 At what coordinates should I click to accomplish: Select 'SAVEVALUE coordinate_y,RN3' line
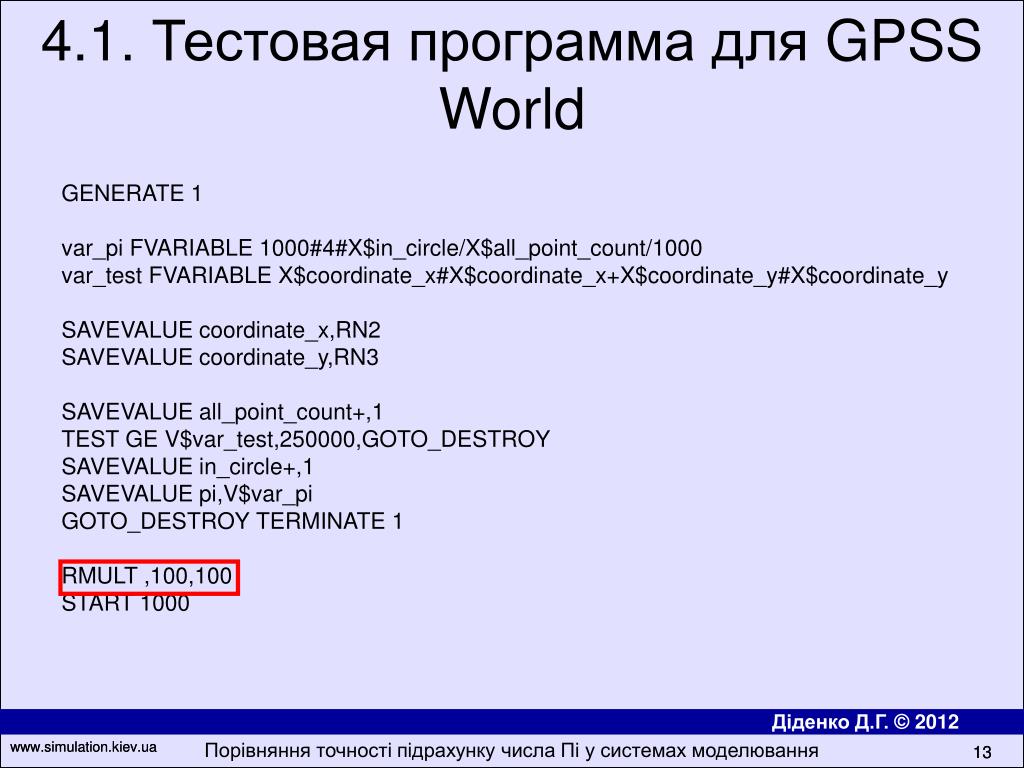click(x=220, y=358)
